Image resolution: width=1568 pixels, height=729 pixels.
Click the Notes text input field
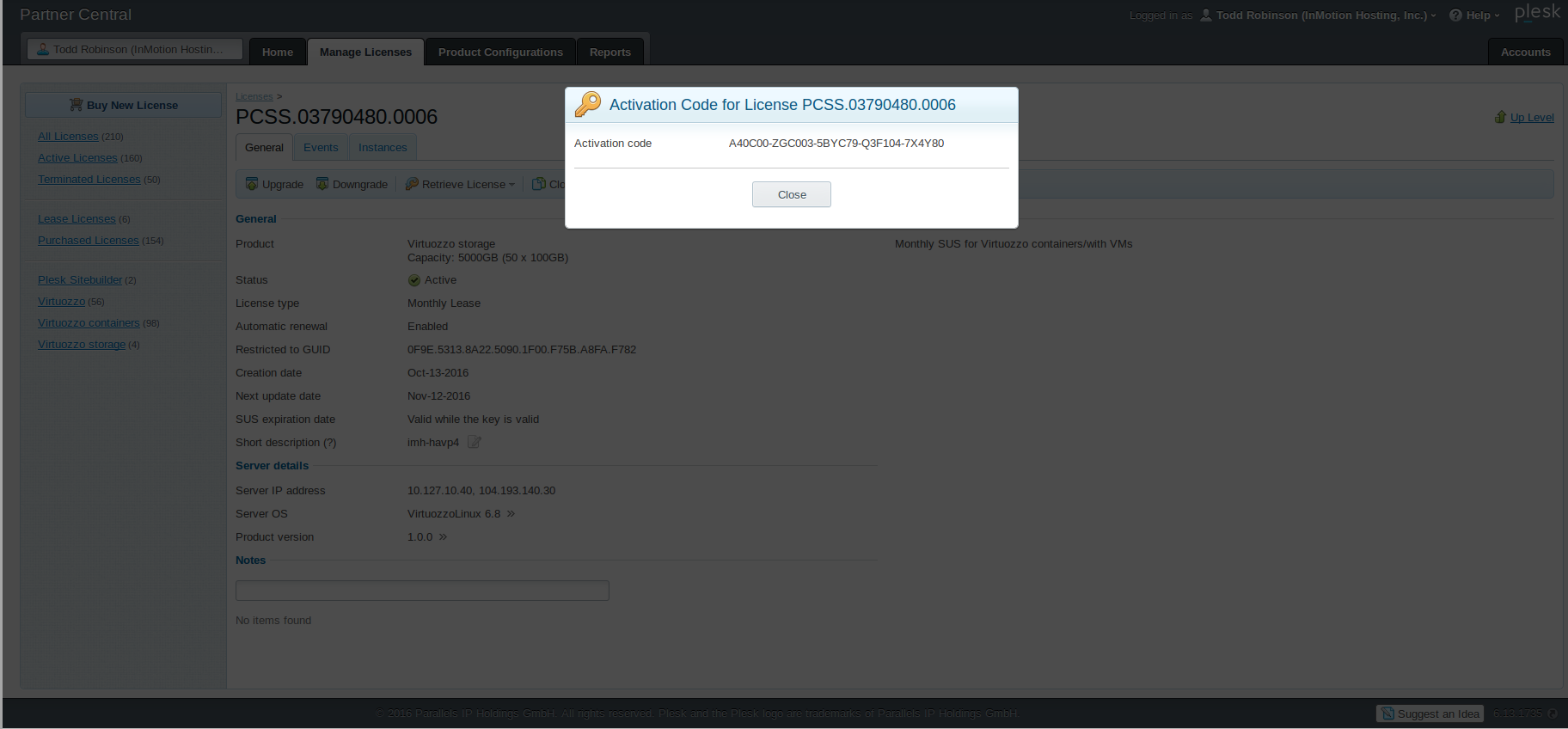point(422,591)
